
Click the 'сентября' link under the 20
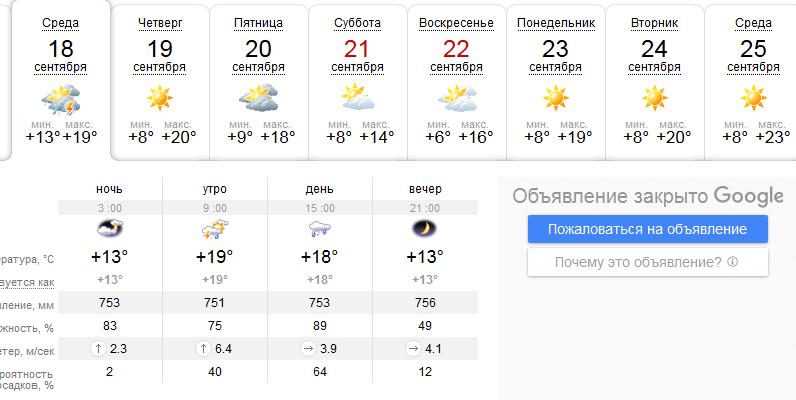click(x=258, y=68)
